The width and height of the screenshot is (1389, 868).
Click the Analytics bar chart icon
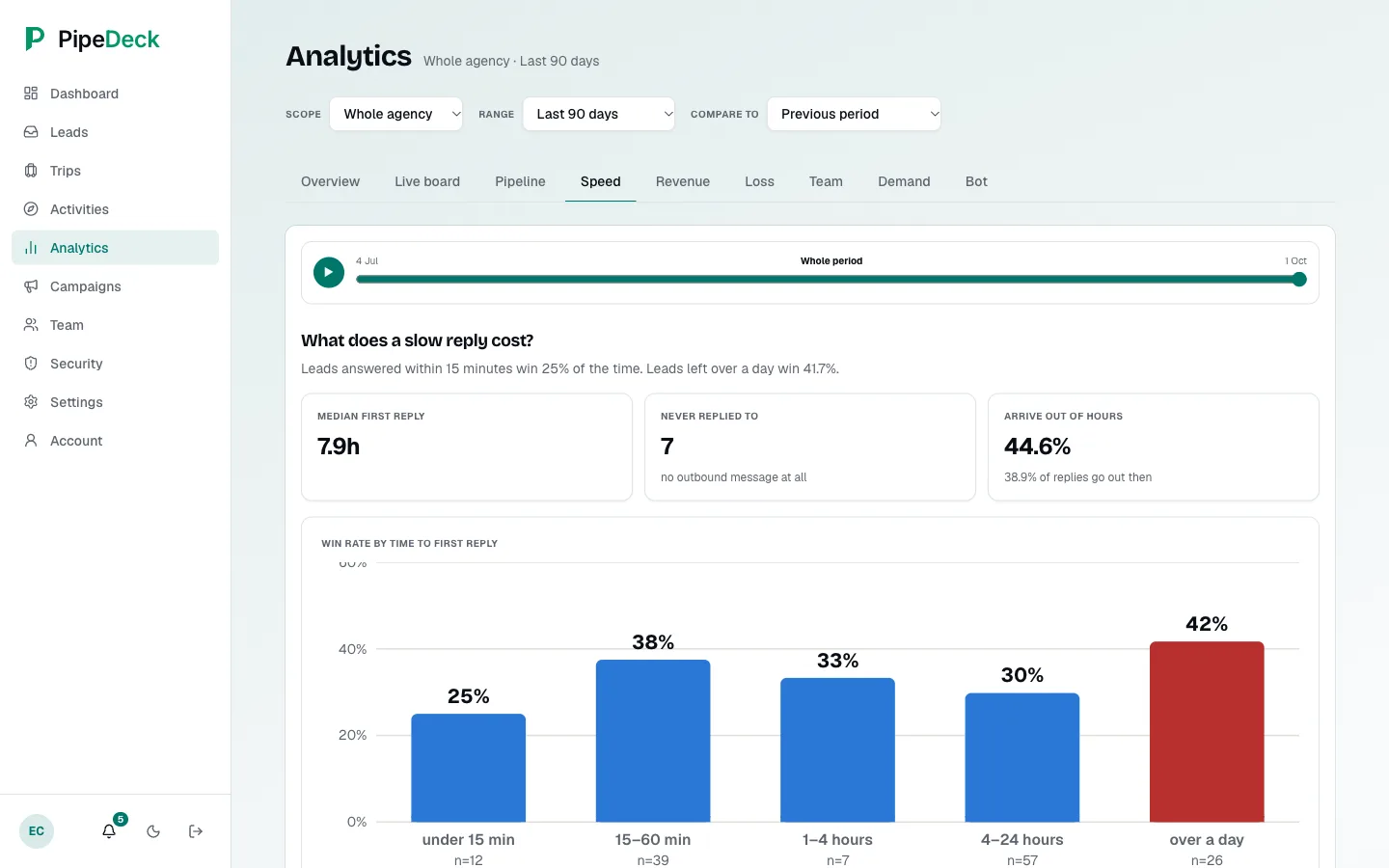[x=31, y=248]
